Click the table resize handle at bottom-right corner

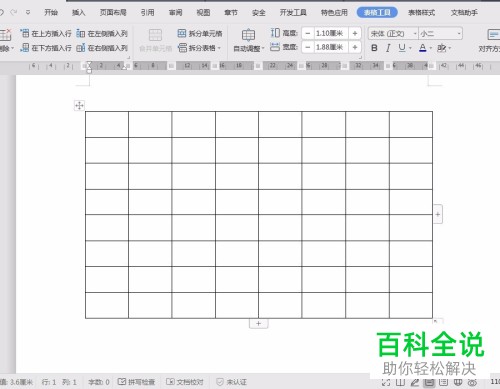pos(436,321)
